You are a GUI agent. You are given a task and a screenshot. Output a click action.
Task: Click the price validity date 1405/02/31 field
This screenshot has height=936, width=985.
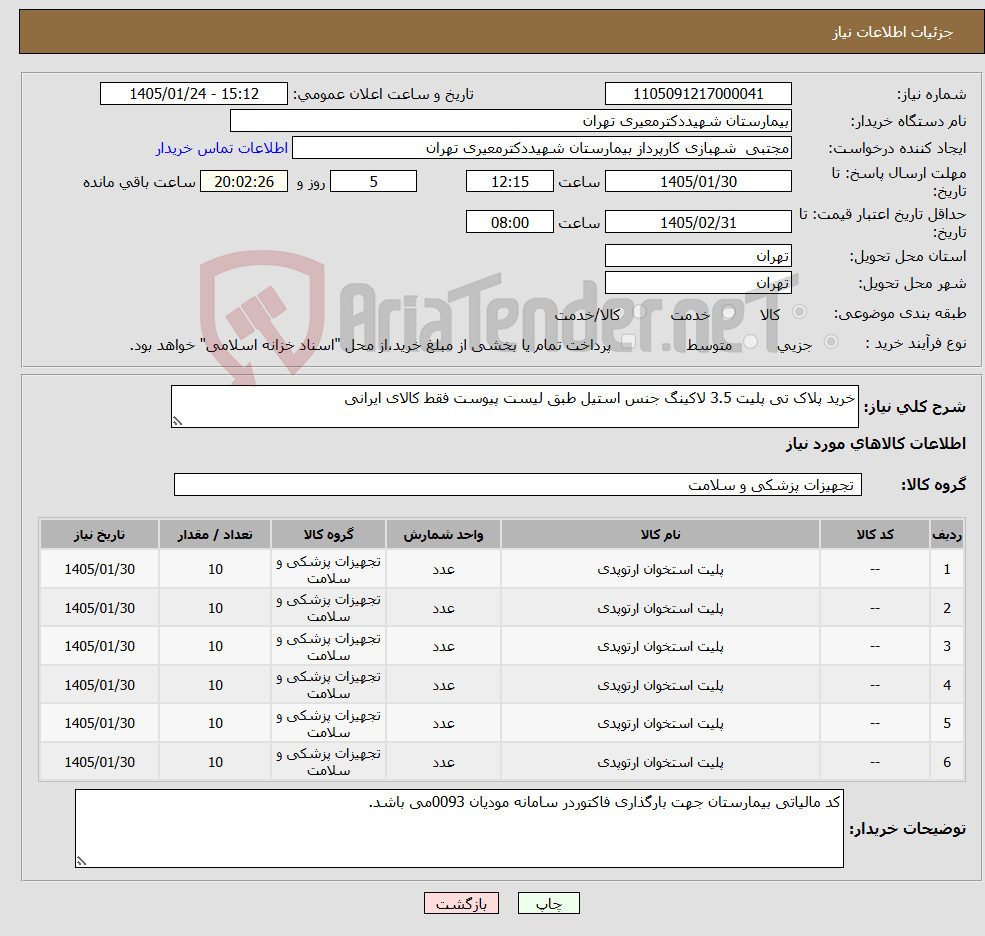click(x=698, y=222)
